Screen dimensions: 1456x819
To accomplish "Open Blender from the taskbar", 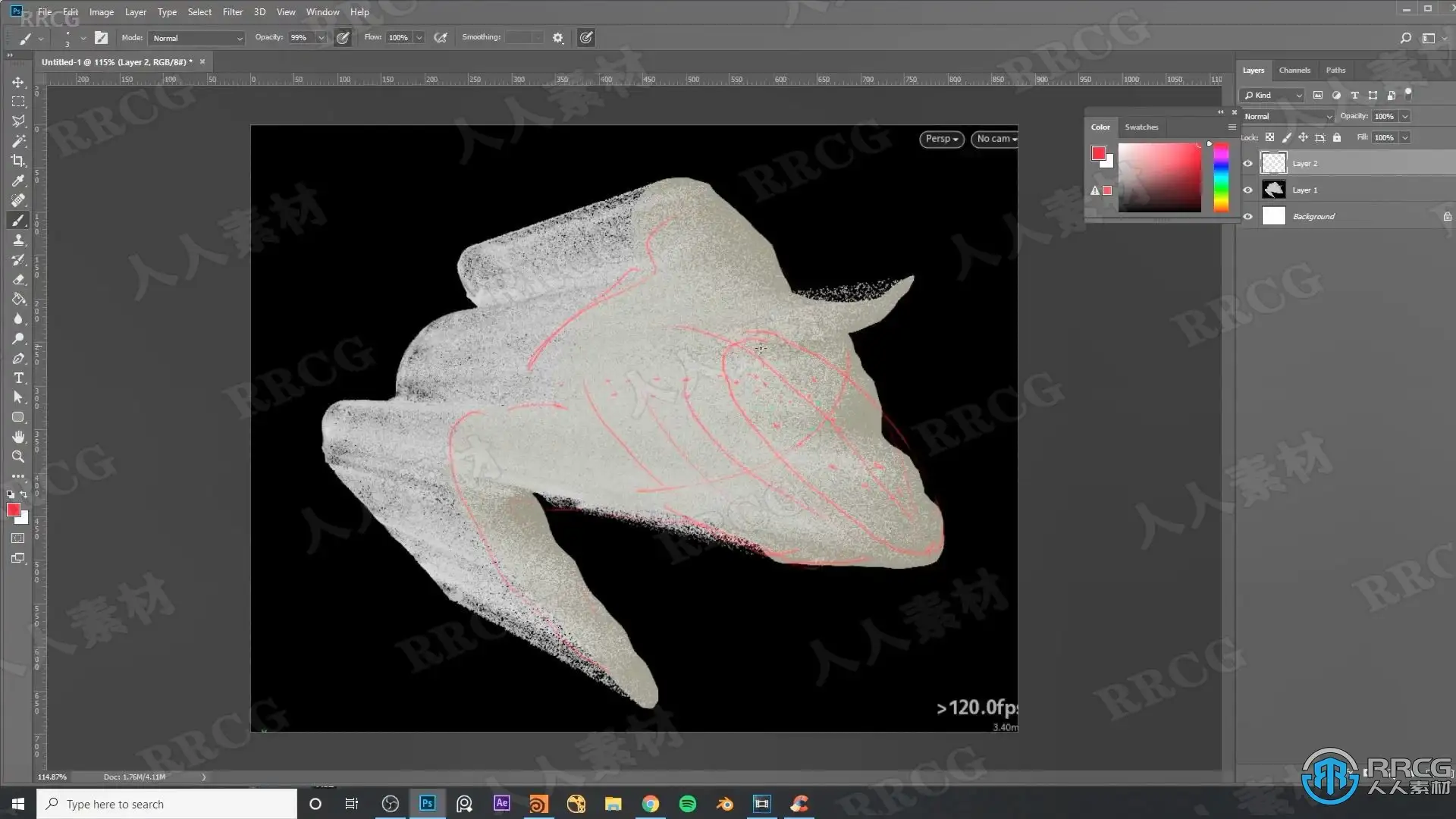I will 724,804.
